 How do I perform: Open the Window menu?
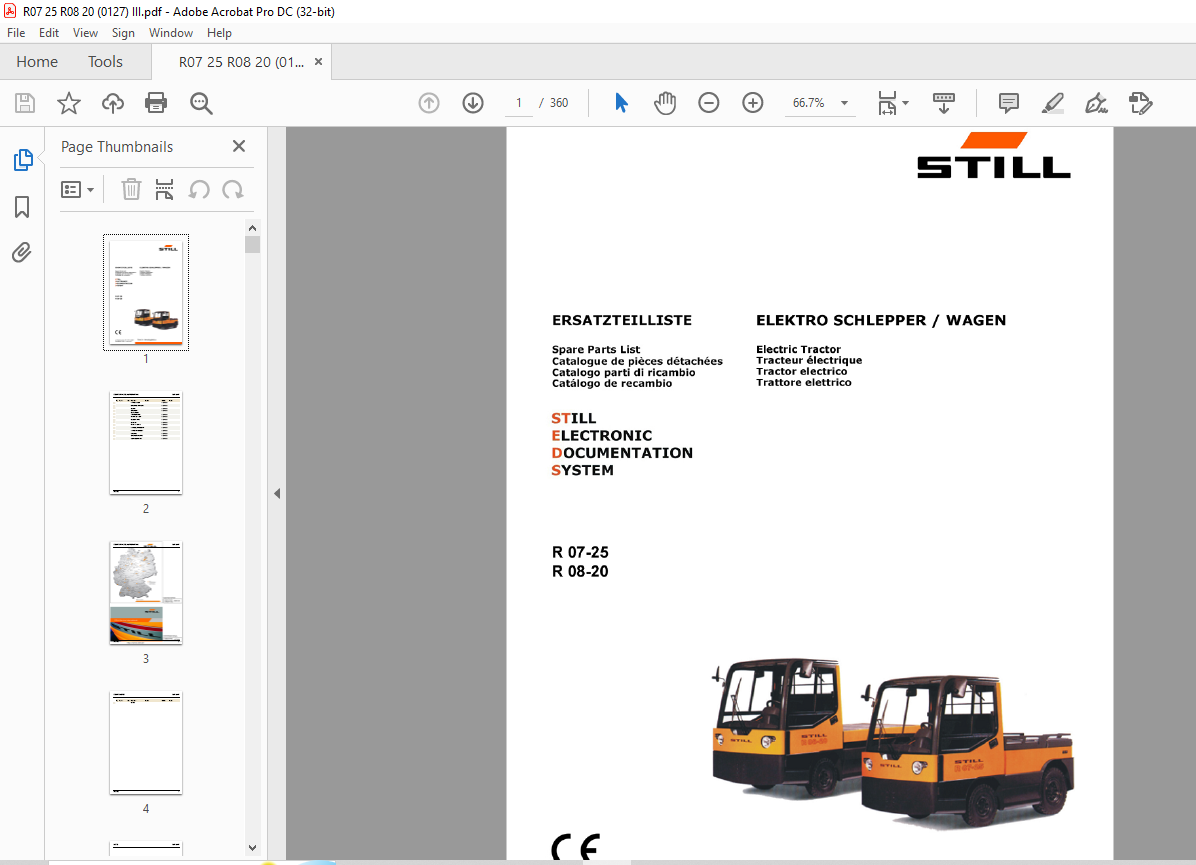171,33
